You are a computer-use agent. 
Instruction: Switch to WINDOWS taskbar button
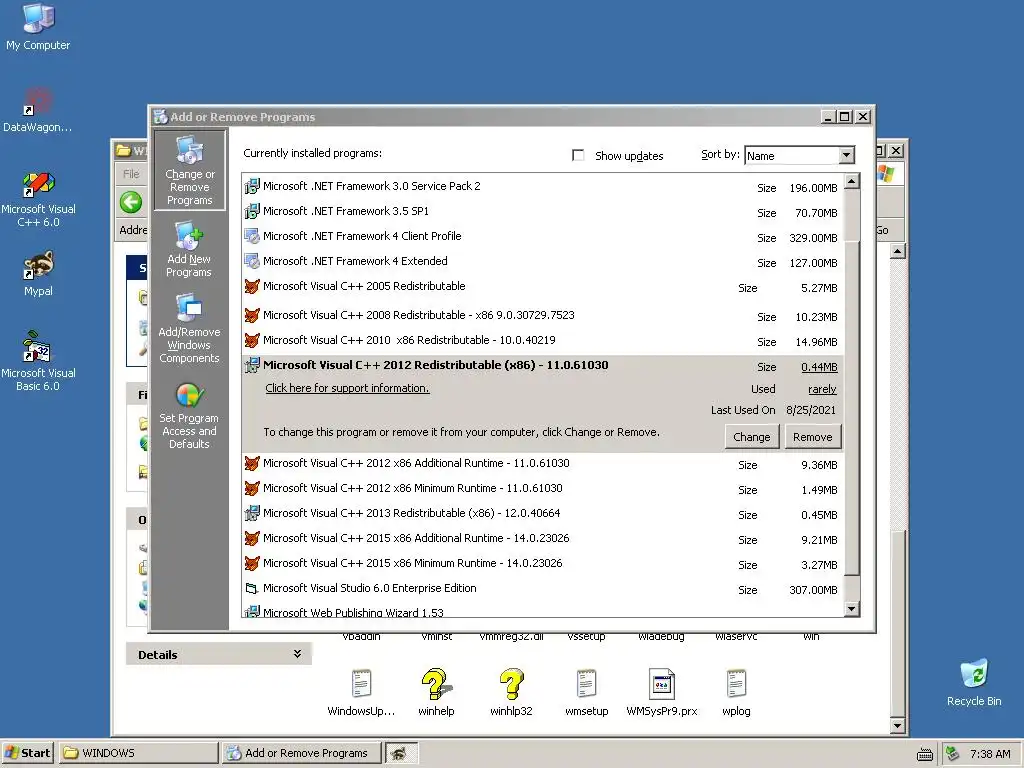tap(138, 753)
